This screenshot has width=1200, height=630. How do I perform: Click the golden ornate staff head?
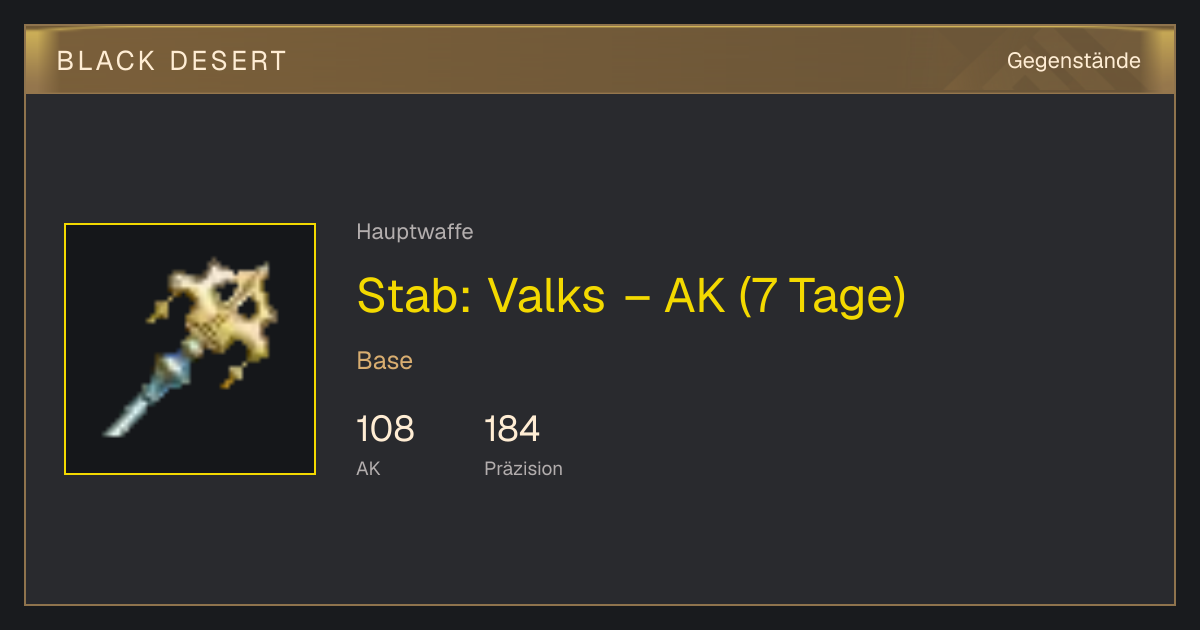point(222,310)
